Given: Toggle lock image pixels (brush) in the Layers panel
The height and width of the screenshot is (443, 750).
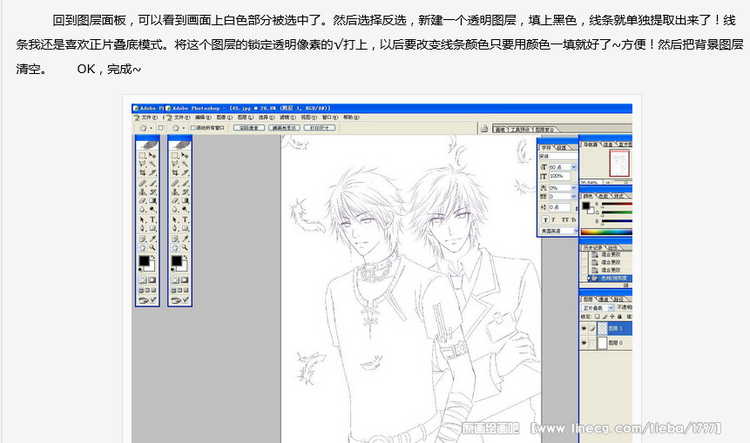Looking at the screenshot, I should (x=605, y=317).
